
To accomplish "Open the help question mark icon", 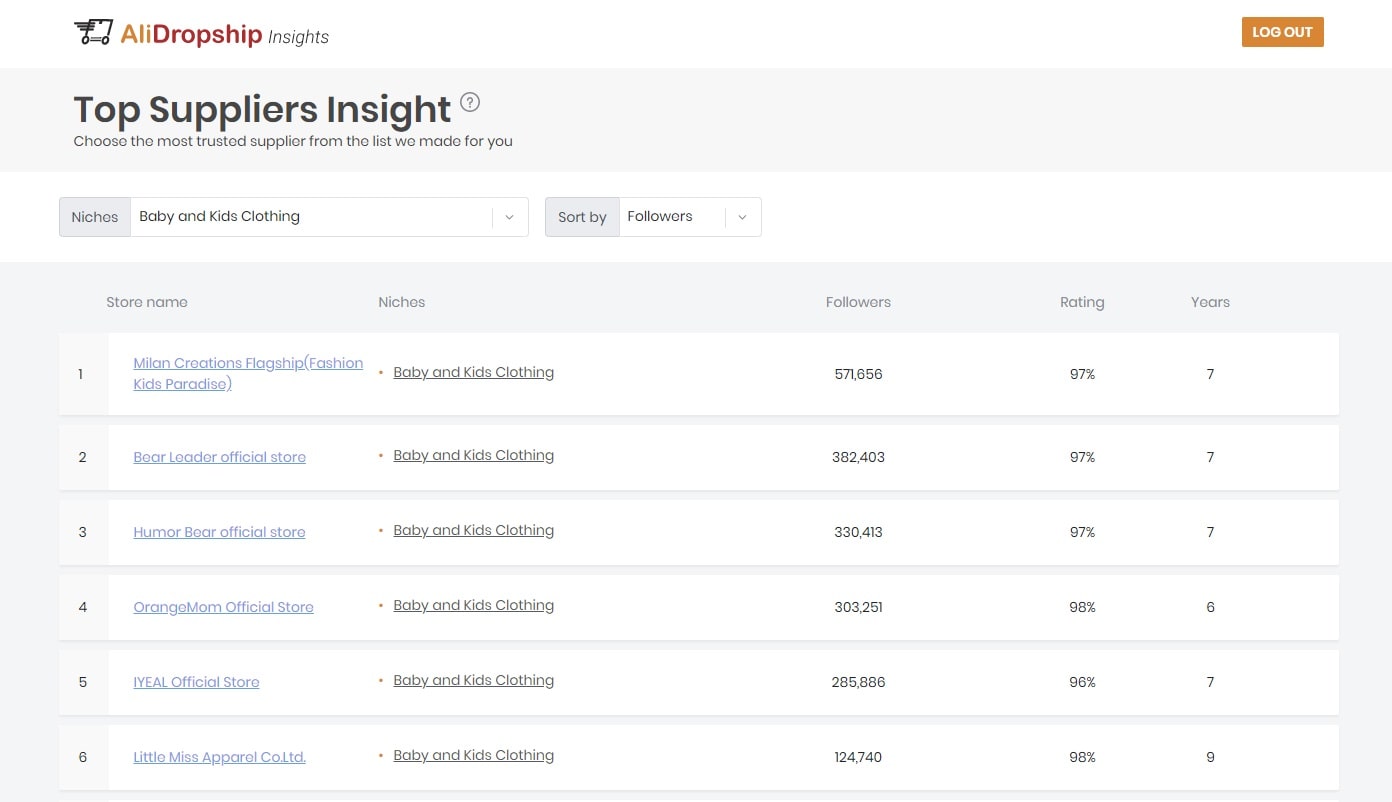I will [x=470, y=102].
